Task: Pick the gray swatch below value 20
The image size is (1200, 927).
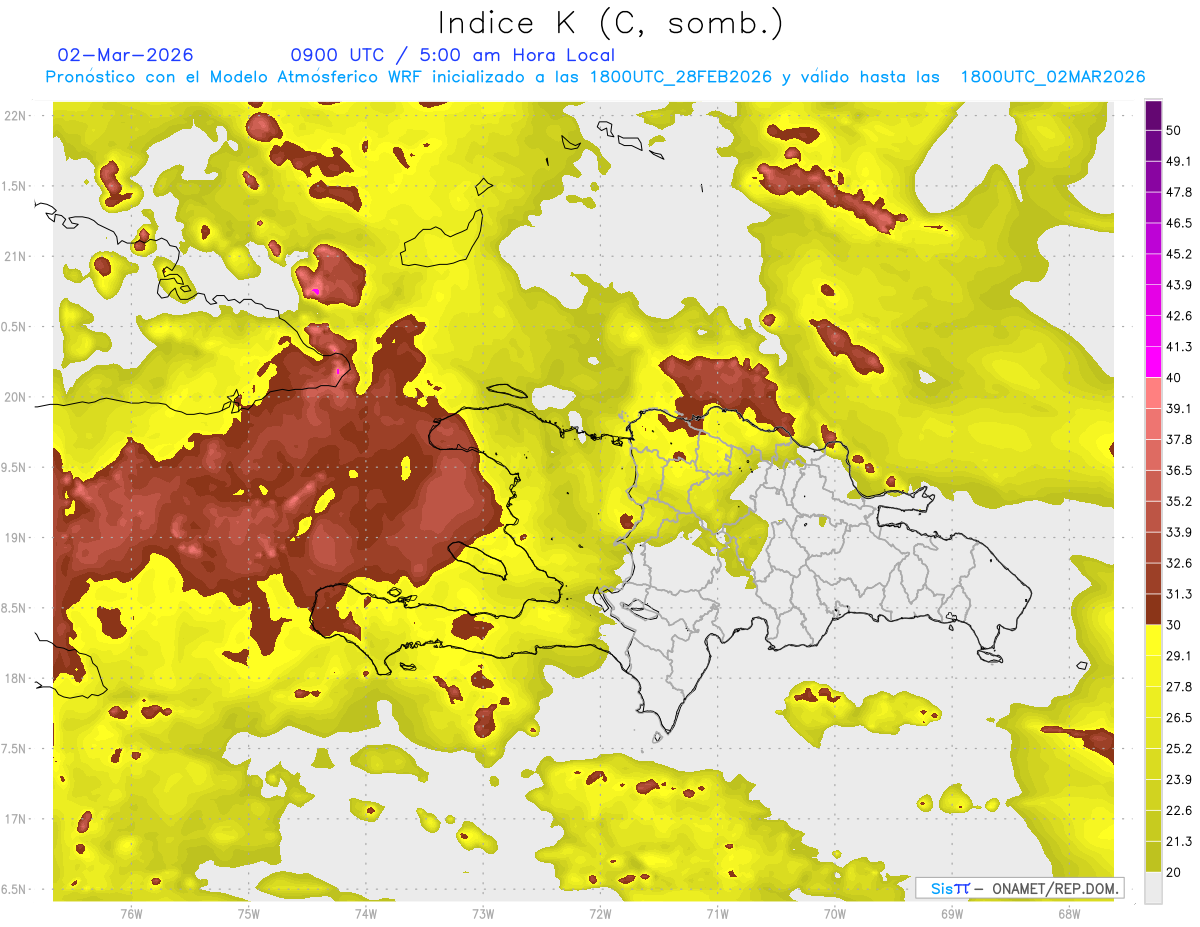Action: tap(1153, 888)
